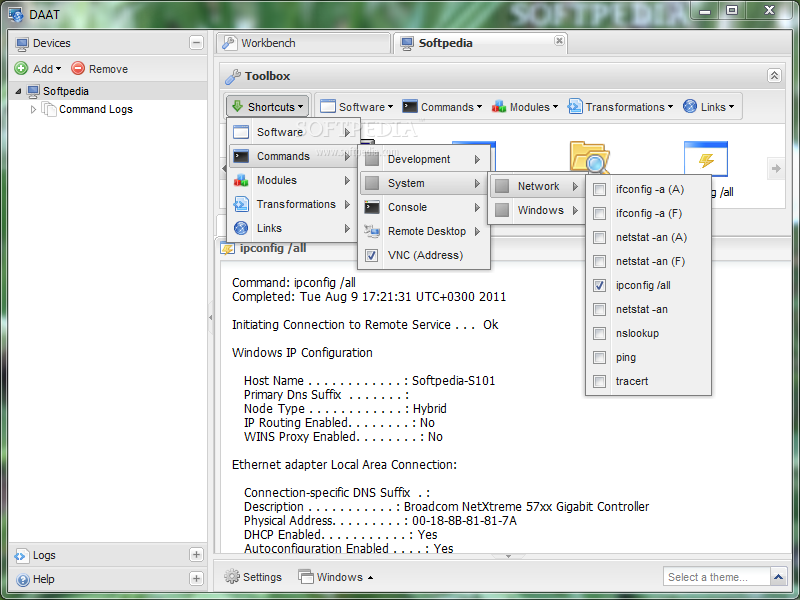Click the Windows stacked-windows icon at bottom
Viewport: 800px width, 600px height.
pyautogui.click(x=306, y=577)
